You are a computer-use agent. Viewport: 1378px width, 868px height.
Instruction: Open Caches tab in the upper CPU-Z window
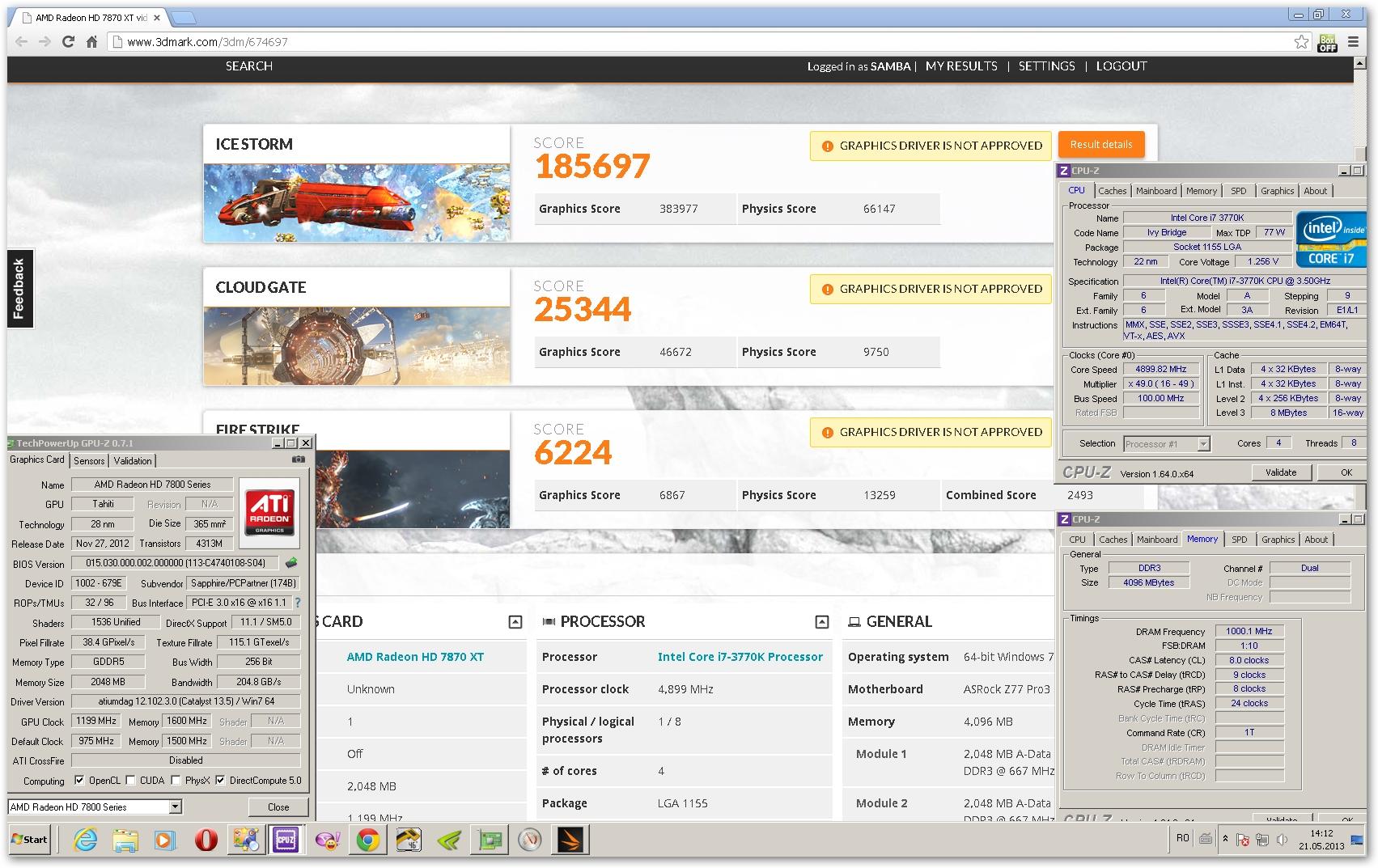click(1112, 191)
